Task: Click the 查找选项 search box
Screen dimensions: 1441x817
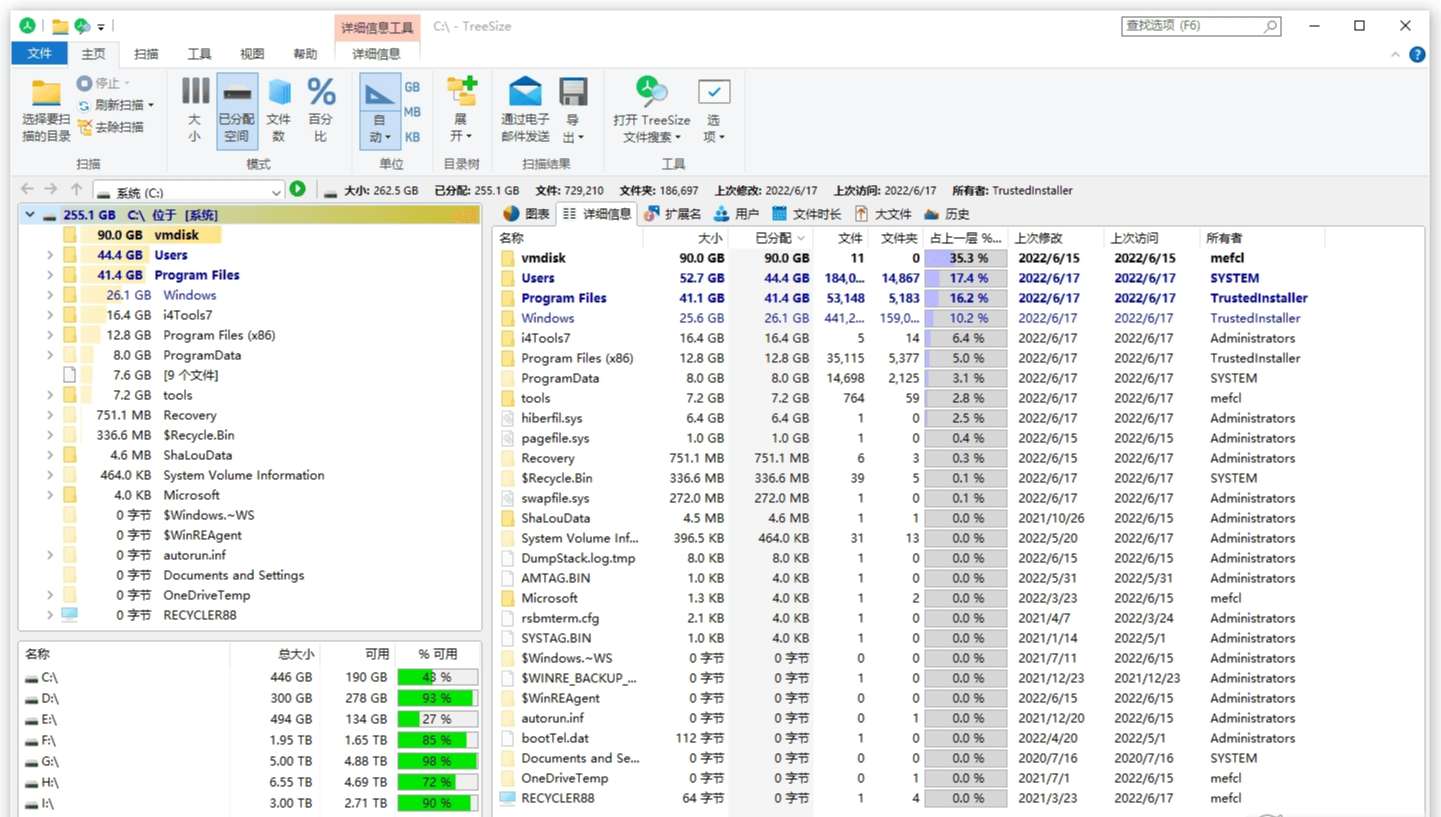Action: pos(1190,26)
